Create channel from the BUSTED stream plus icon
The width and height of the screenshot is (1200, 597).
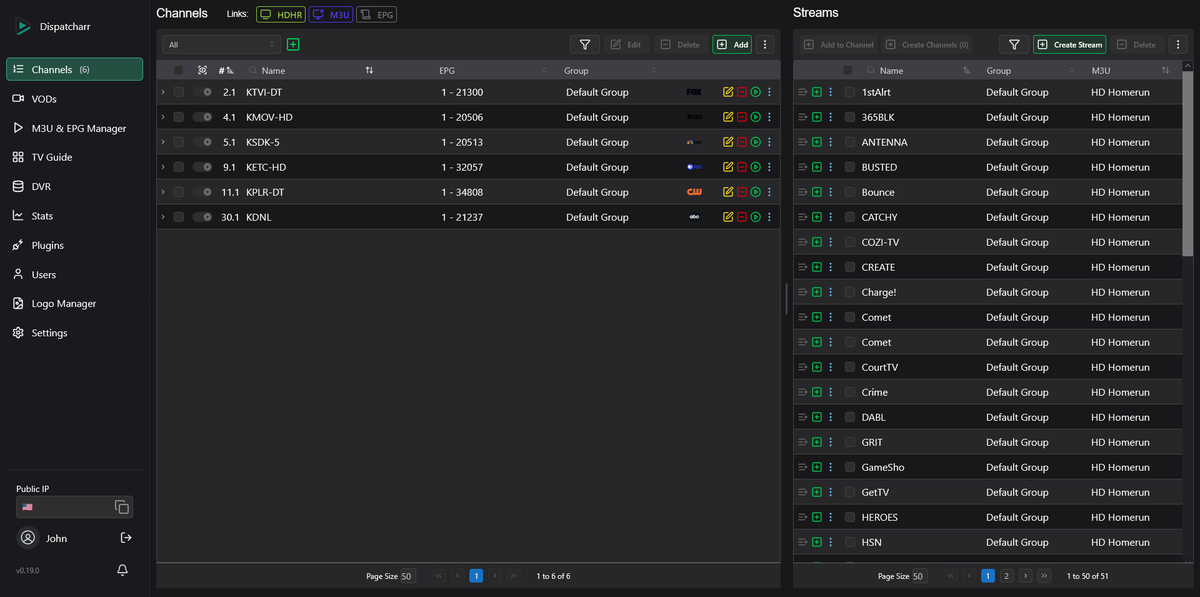817,167
